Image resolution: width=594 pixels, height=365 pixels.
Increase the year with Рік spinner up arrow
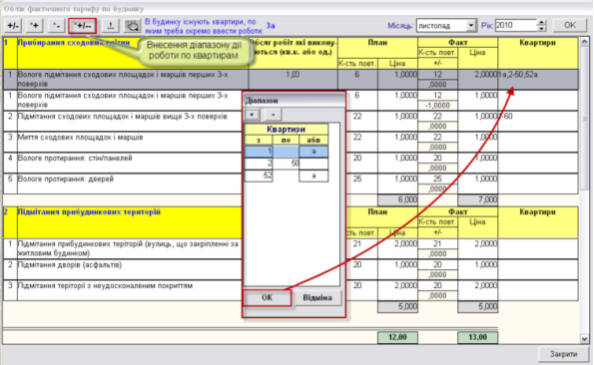[542, 22]
